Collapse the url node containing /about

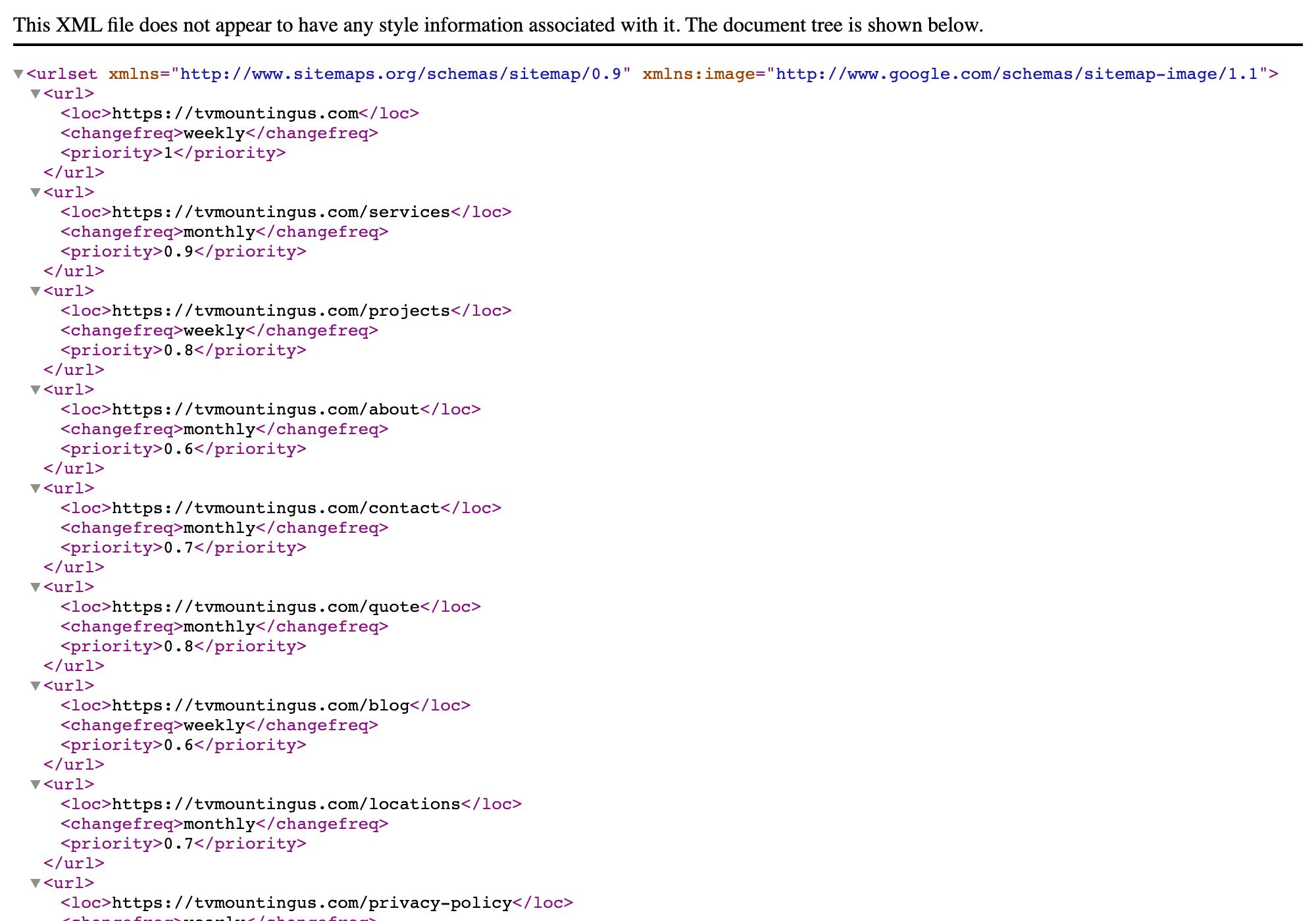click(x=36, y=390)
